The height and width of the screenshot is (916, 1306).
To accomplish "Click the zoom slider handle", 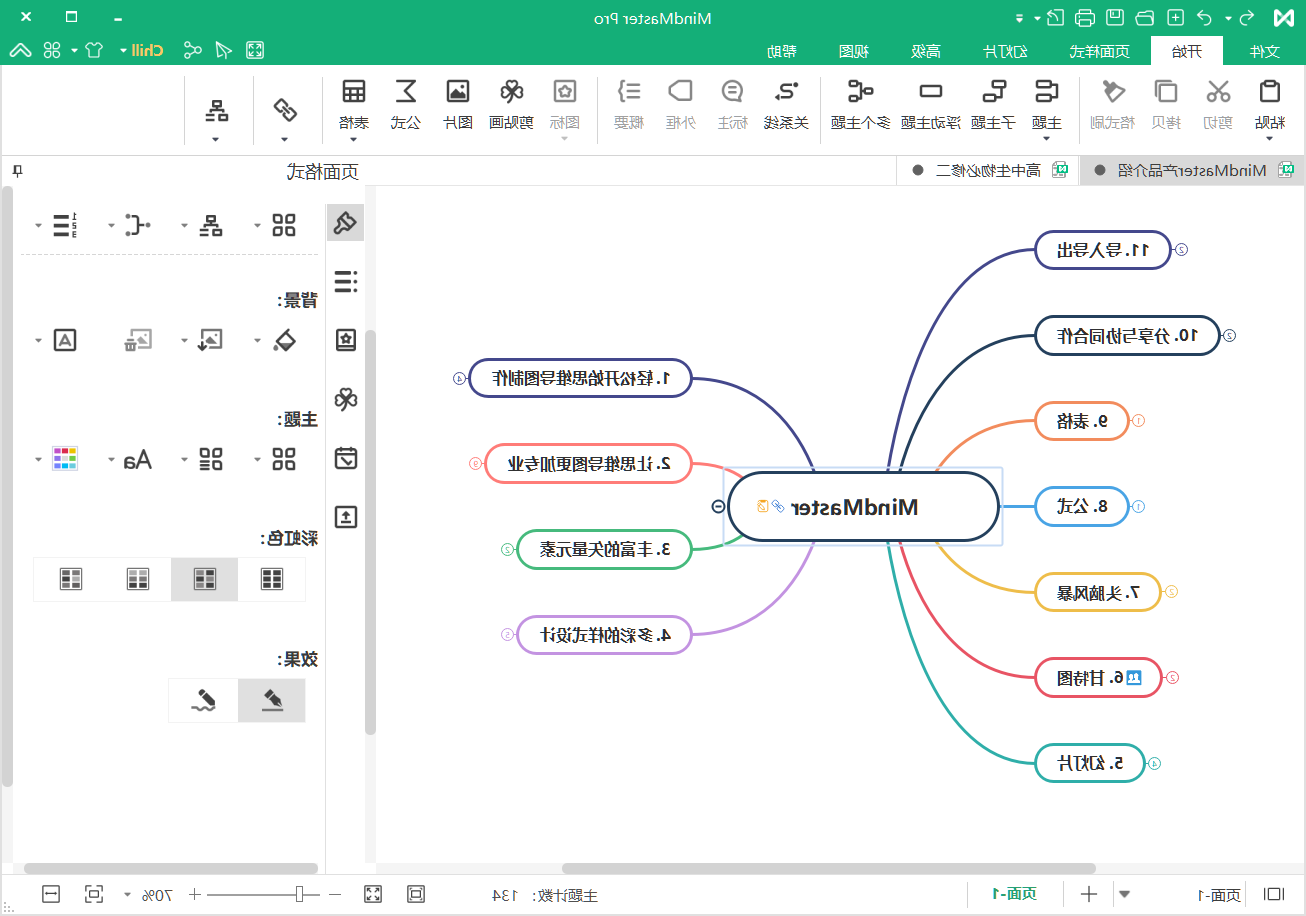I will coord(299,894).
